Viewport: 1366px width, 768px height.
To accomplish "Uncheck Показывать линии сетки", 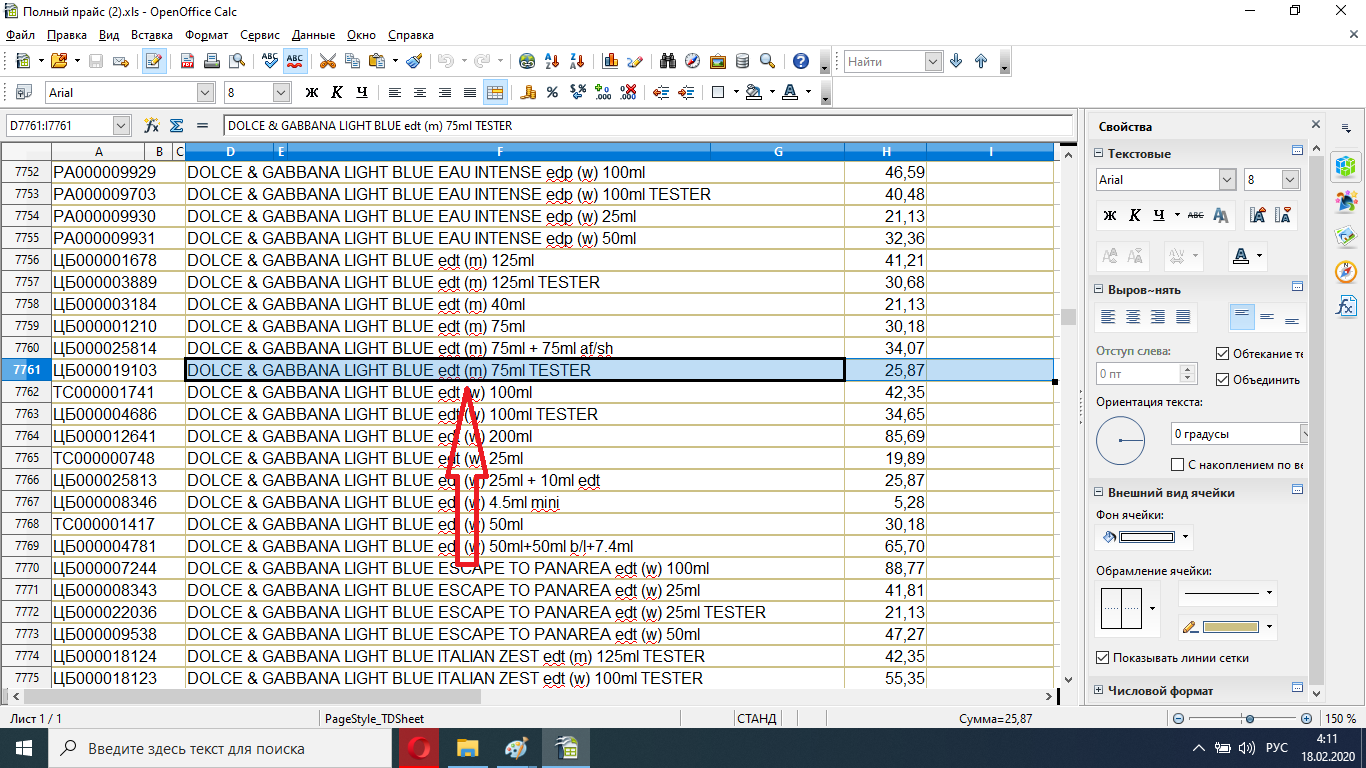I will pyautogui.click(x=1103, y=658).
